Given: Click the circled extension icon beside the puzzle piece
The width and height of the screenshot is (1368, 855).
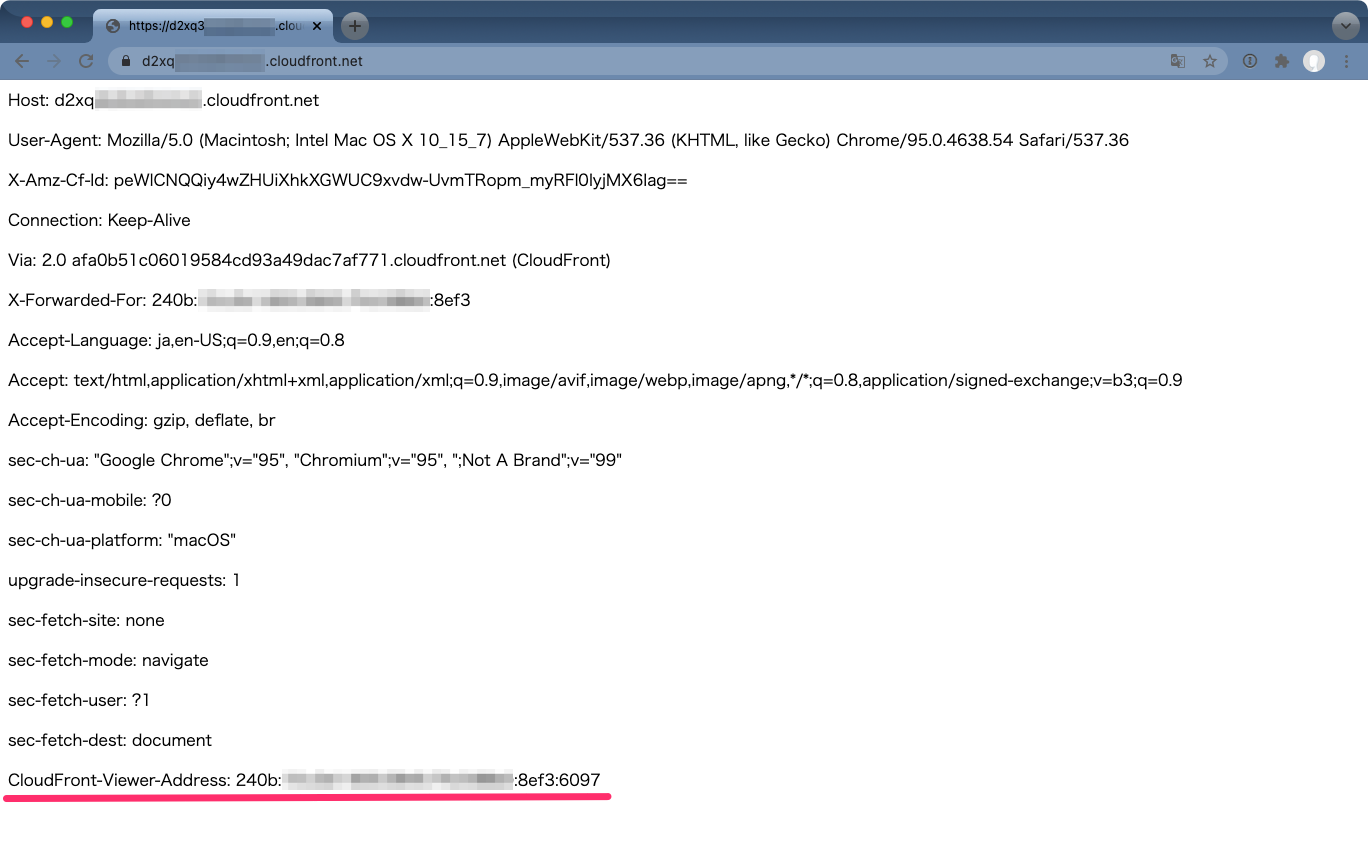Looking at the screenshot, I should click(x=1249, y=60).
